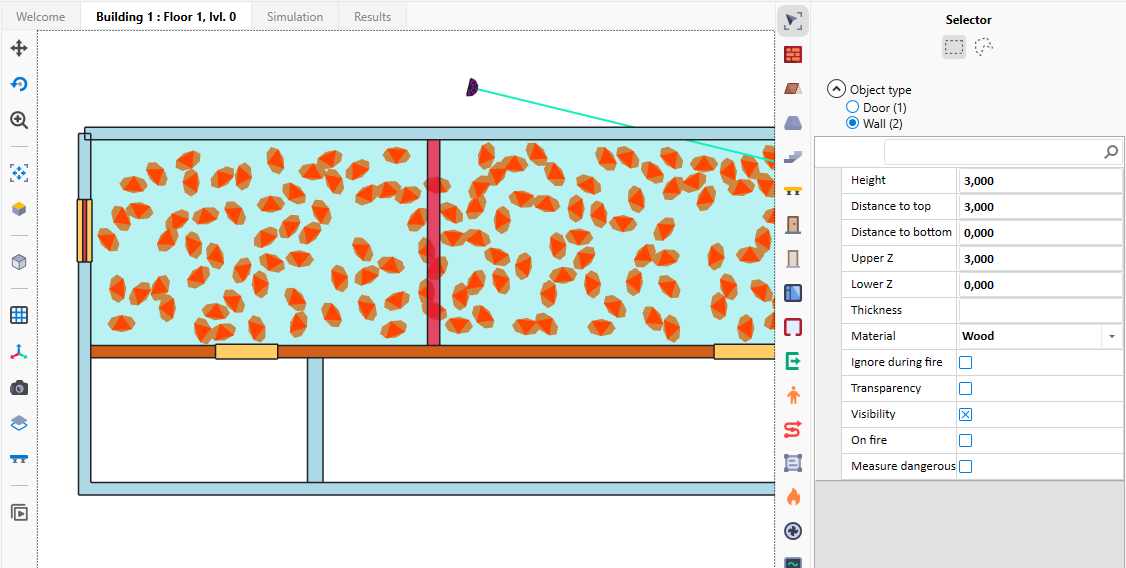Click the "Material" property label
Viewport: 1126px width, 568px height.
[873, 336]
